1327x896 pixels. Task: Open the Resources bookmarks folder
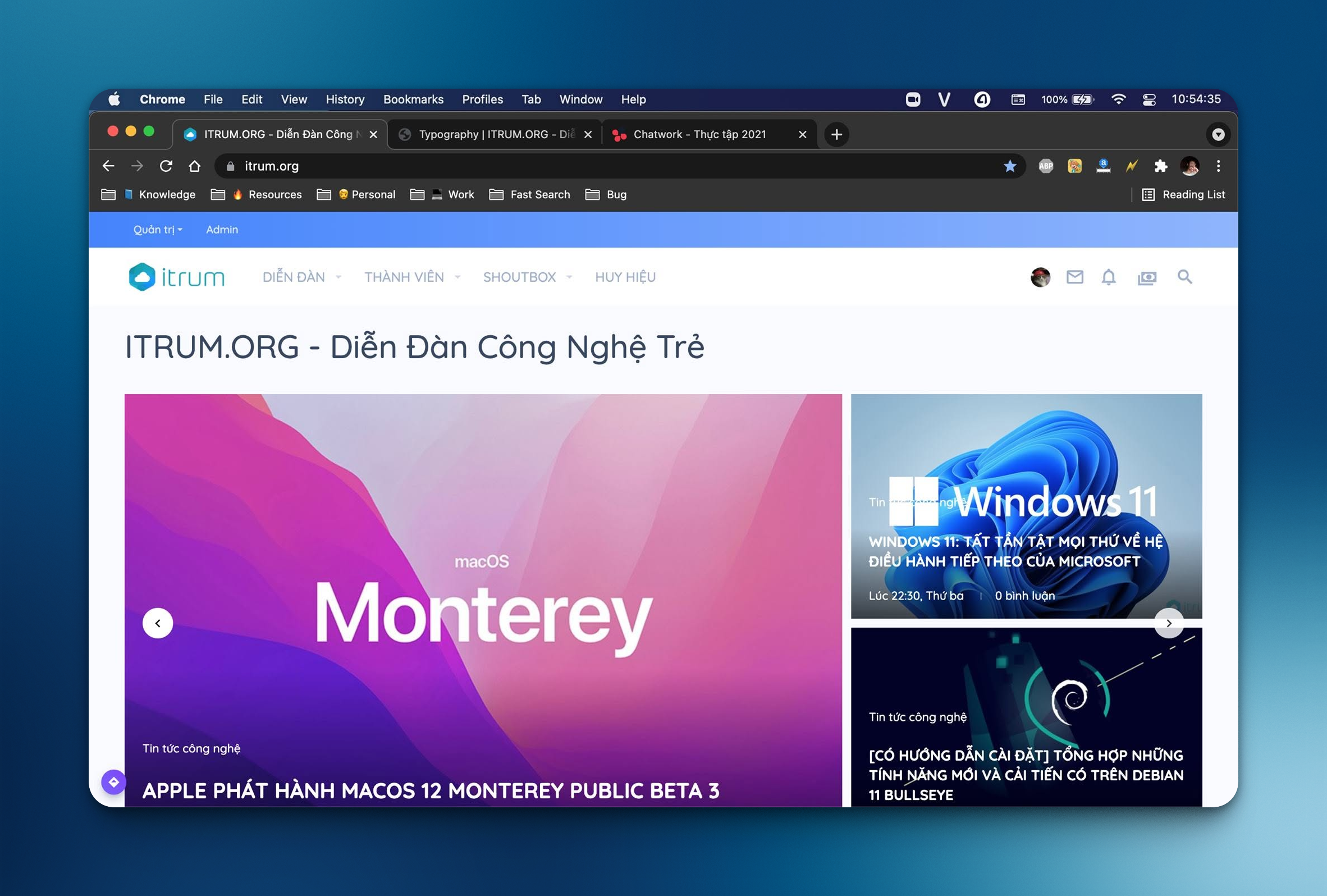coord(257,195)
